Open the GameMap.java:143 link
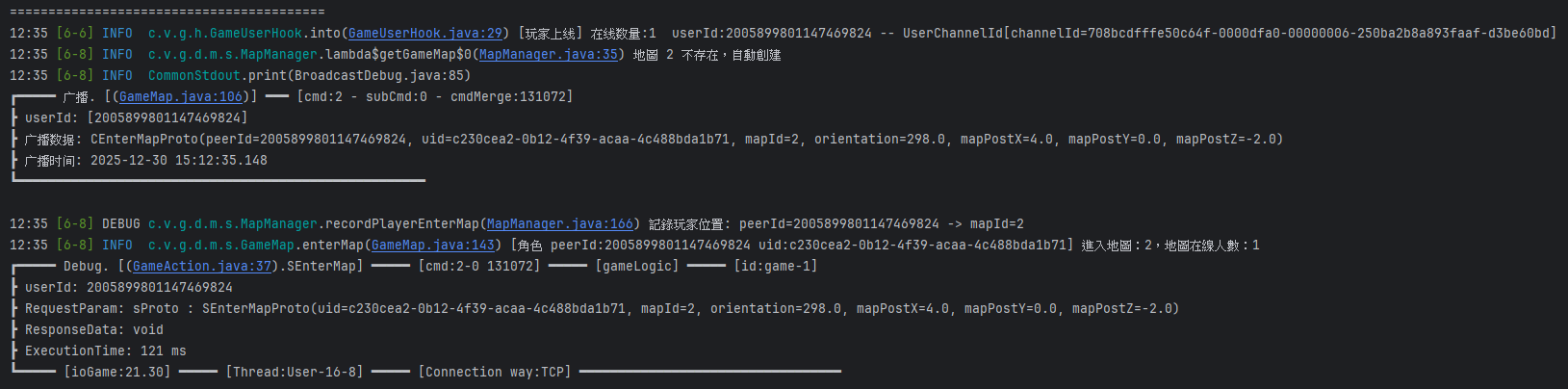This screenshot has width=1568, height=389. click(x=432, y=245)
